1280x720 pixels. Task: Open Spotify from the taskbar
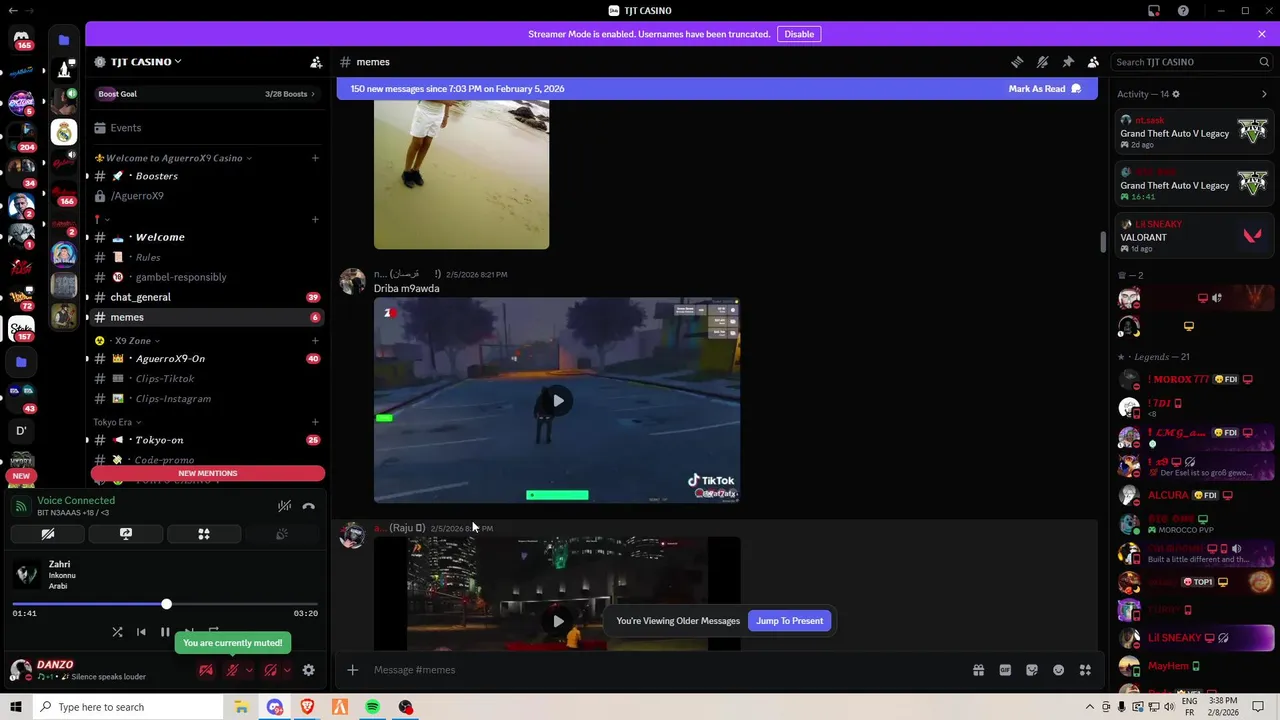373,707
